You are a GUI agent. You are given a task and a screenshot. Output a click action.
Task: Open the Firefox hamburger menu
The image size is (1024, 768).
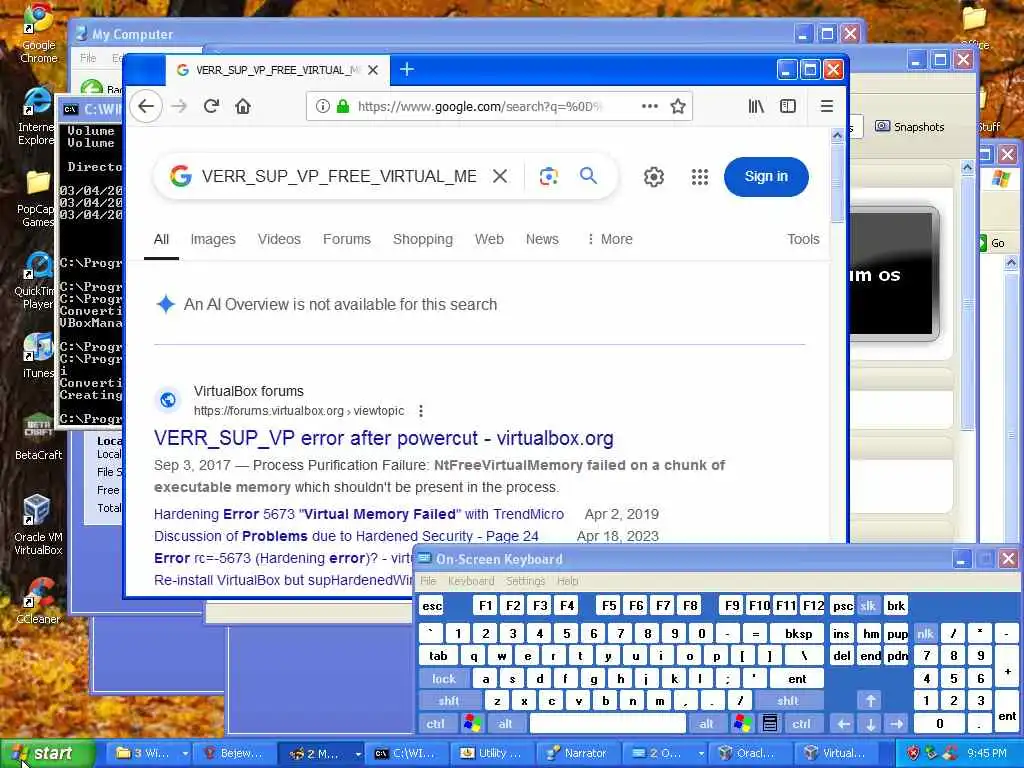click(827, 106)
